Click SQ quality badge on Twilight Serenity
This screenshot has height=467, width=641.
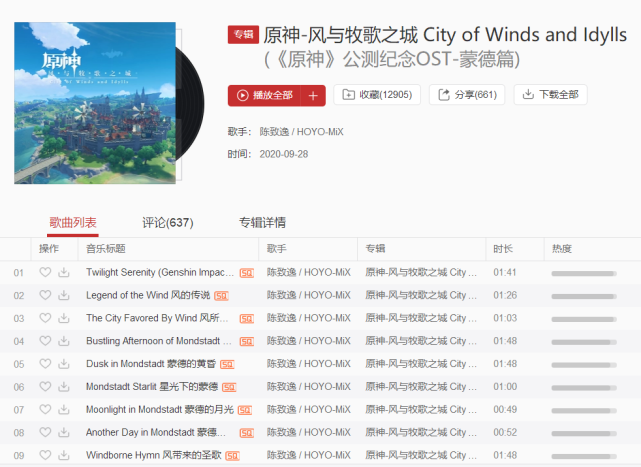[x=247, y=273]
